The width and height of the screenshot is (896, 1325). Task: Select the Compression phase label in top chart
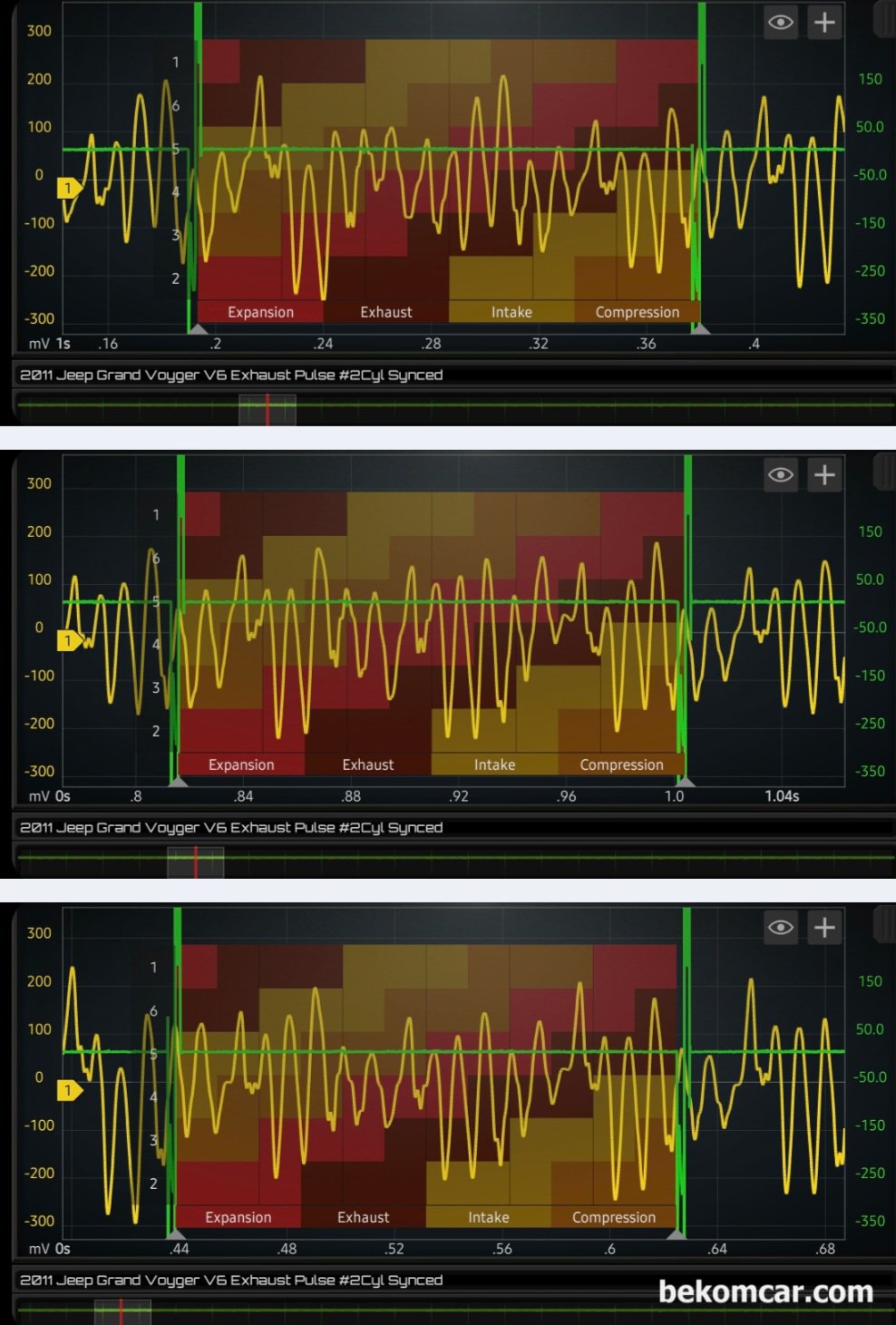(x=637, y=312)
